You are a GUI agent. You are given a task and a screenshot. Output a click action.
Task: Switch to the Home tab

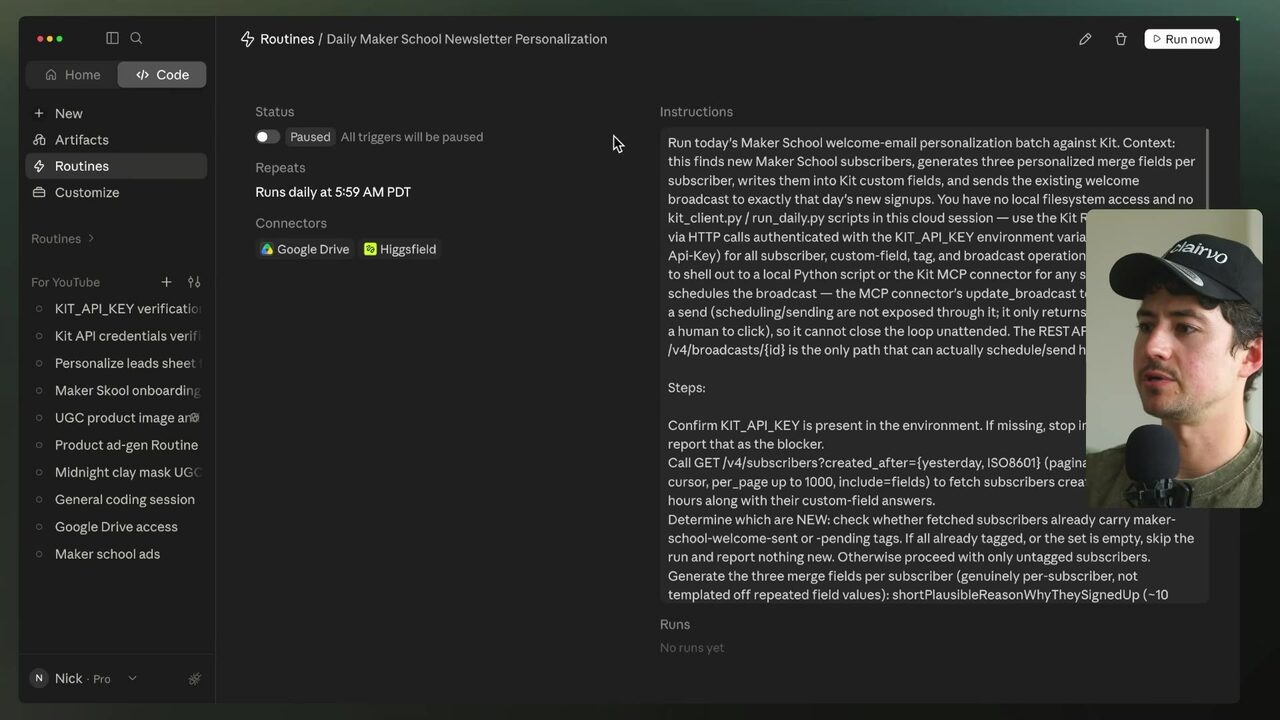[x=72, y=75]
